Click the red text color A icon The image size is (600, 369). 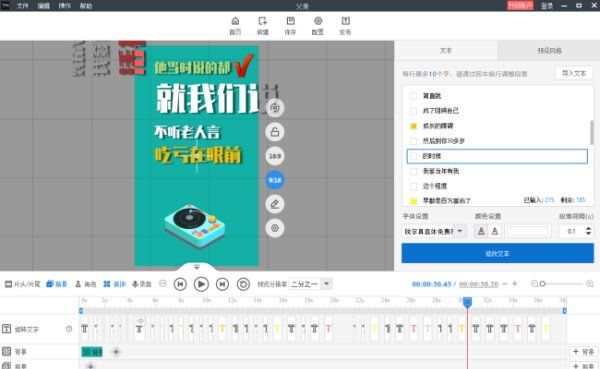point(495,231)
